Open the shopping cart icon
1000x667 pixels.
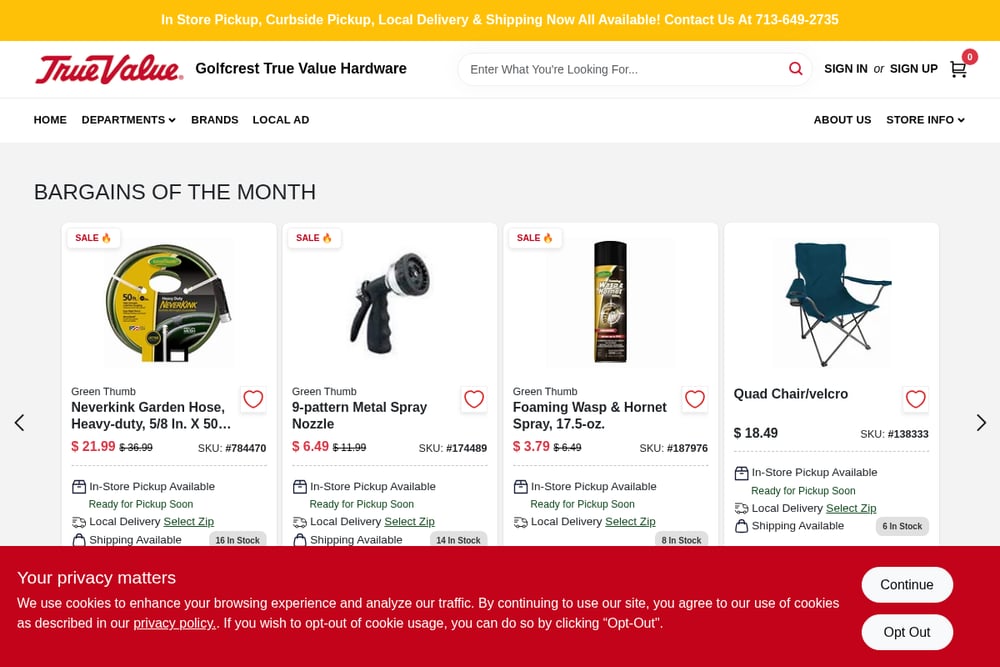pos(958,69)
